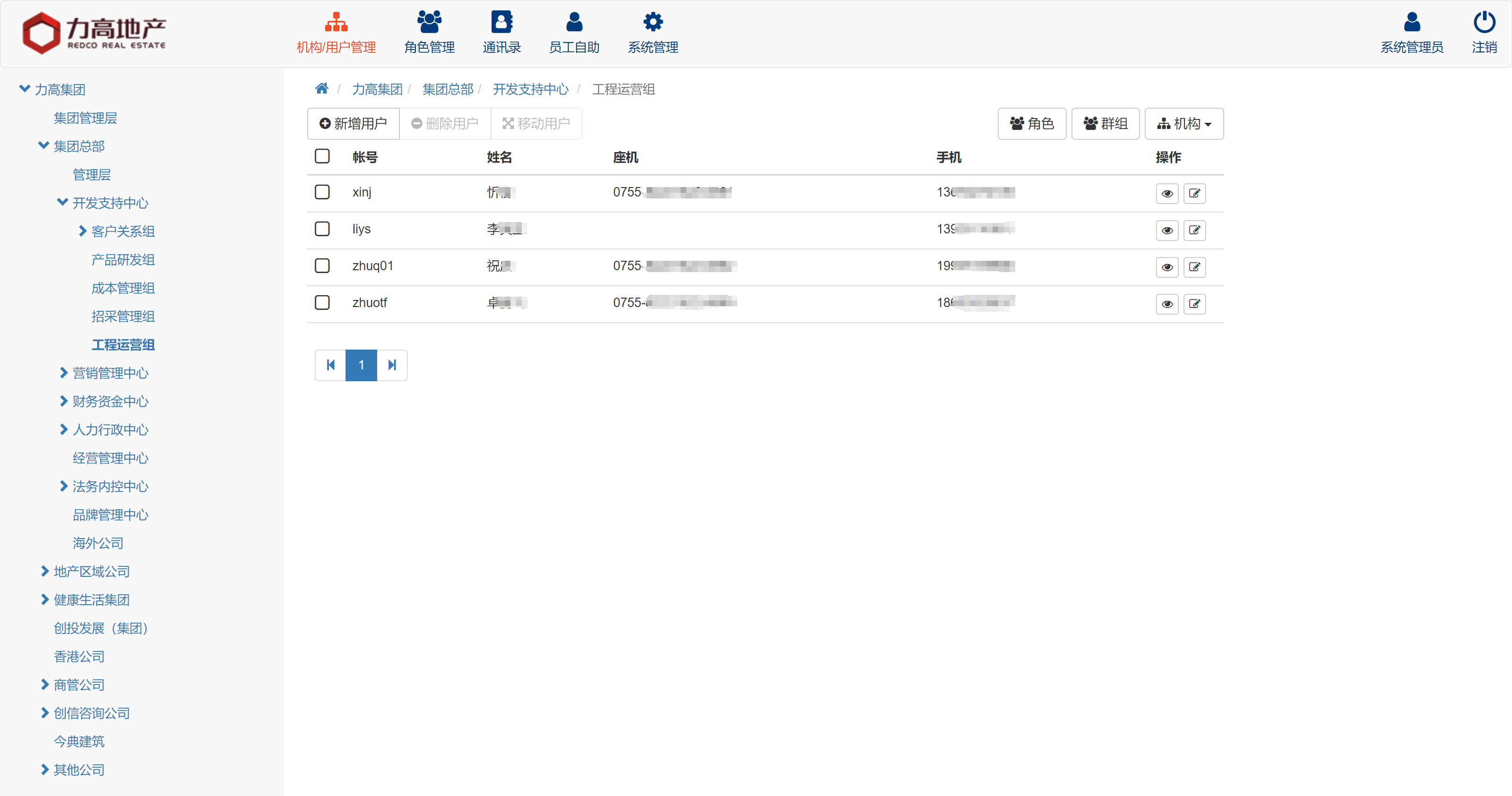Expand the 客户关系组 tree node
Screen dimensions: 1512x796
click(x=82, y=231)
